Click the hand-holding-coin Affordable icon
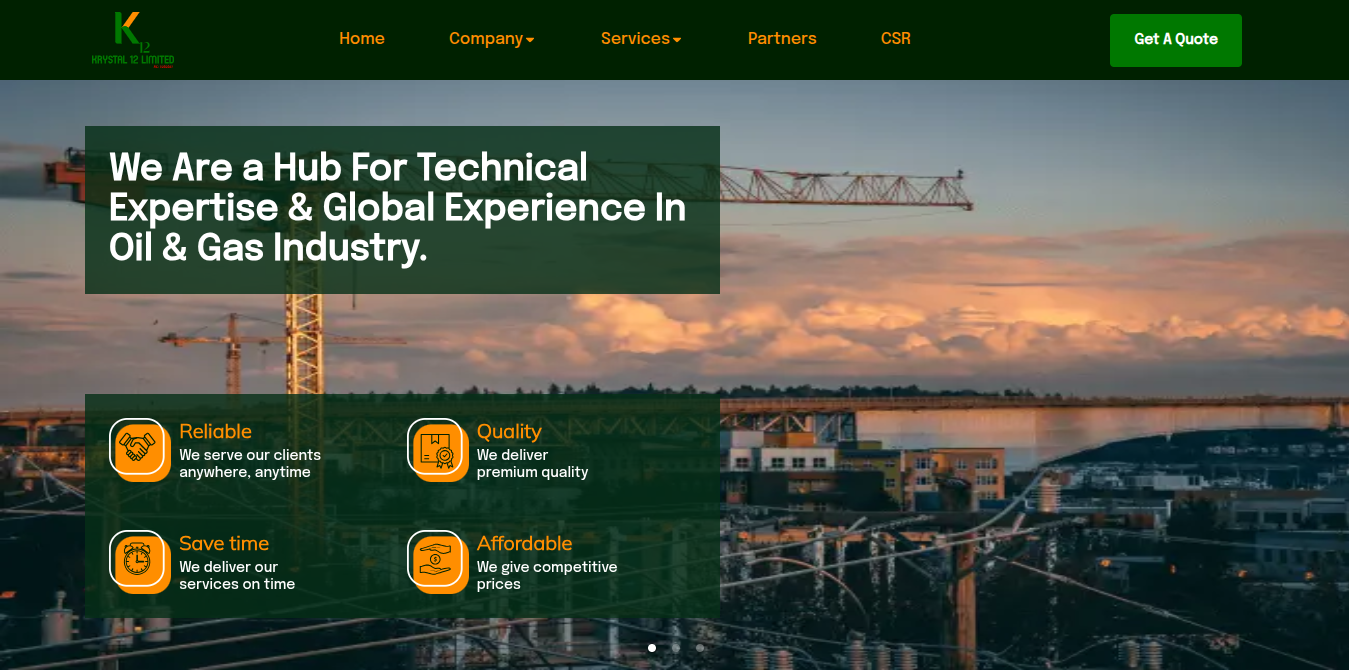The image size is (1349, 670). coord(436,560)
